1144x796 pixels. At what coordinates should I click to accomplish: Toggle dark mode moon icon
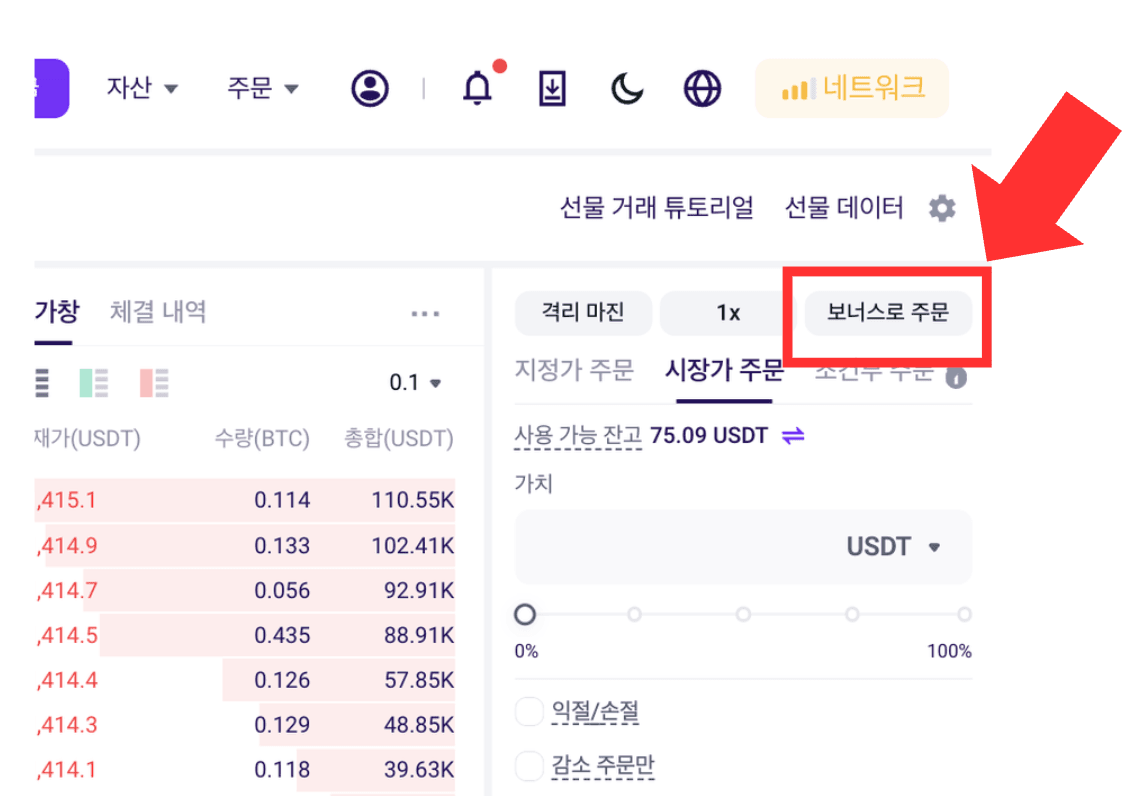point(627,88)
